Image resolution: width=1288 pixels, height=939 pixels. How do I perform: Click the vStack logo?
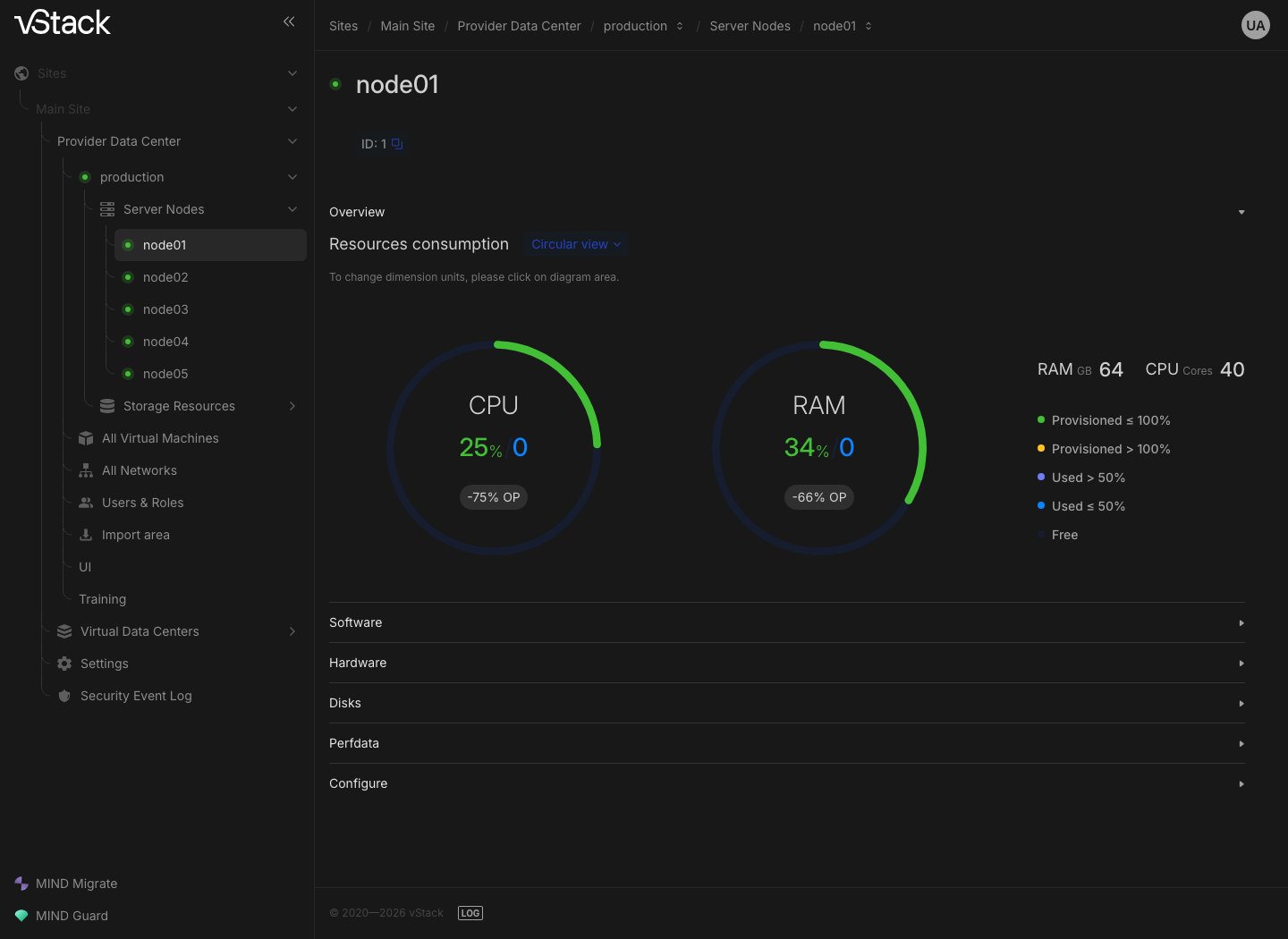tap(63, 21)
